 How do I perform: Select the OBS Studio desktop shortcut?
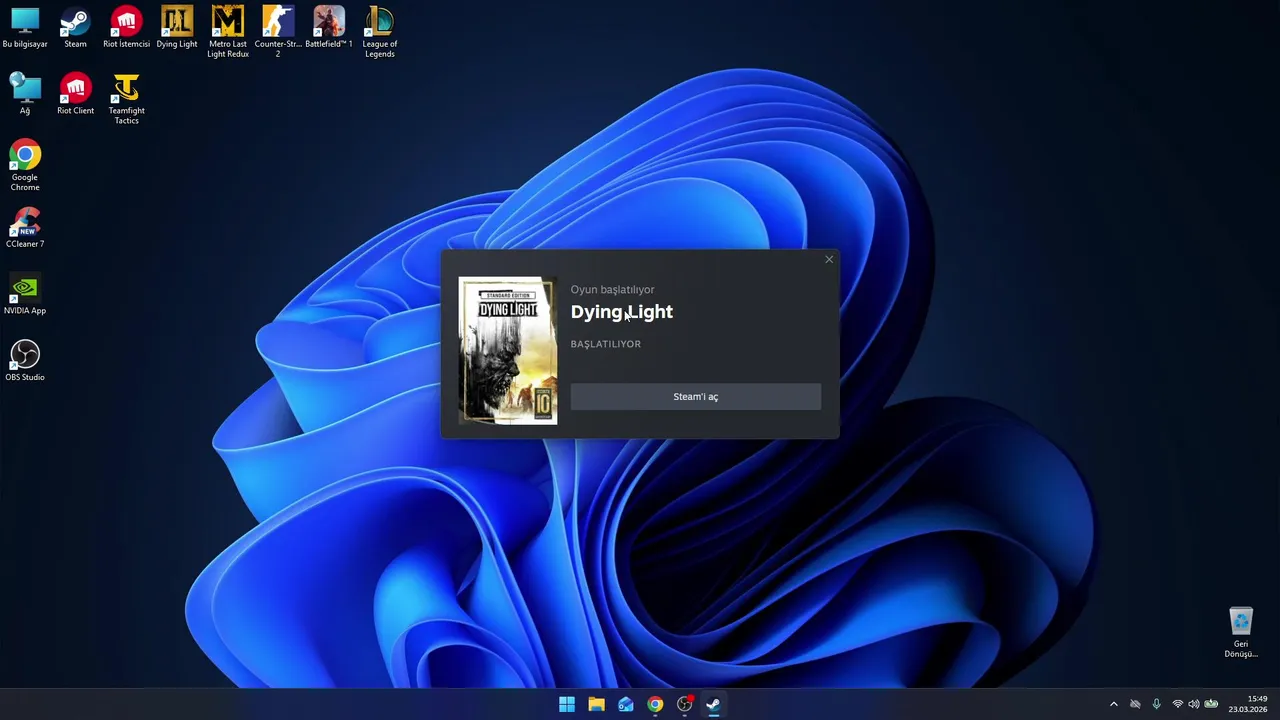(25, 361)
